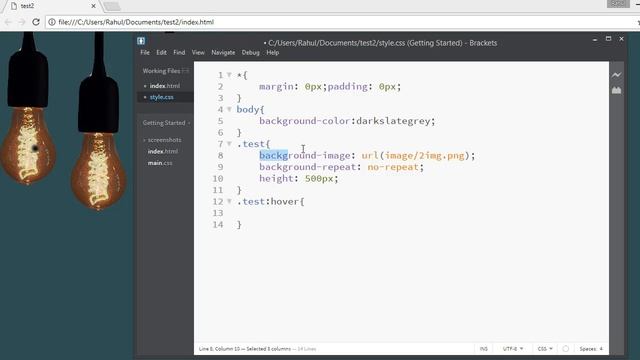Open index.html in the project file tree

163,151
